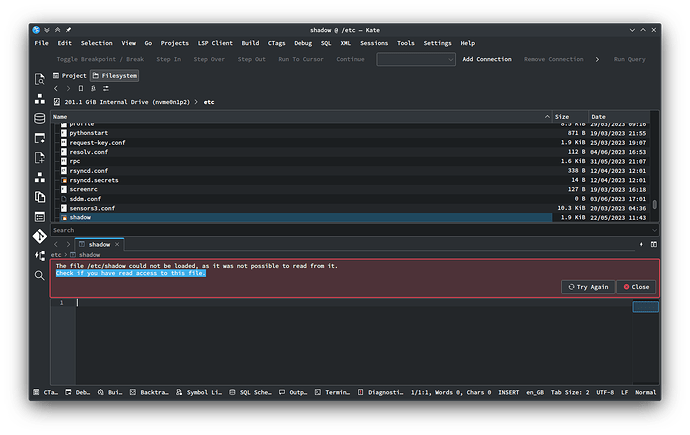The height and width of the screenshot is (435, 690).
Task: Click the file list vertical scrollbar handle
Action: click(x=655, y=205)
